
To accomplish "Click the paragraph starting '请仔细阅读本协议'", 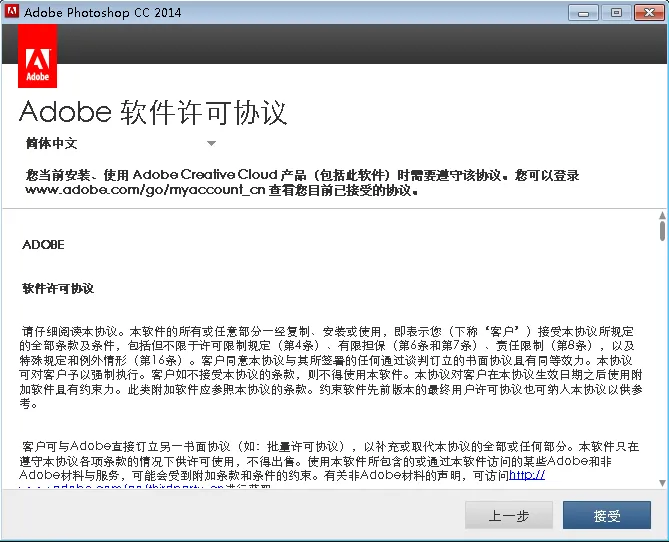I will [x=331, y=367].
